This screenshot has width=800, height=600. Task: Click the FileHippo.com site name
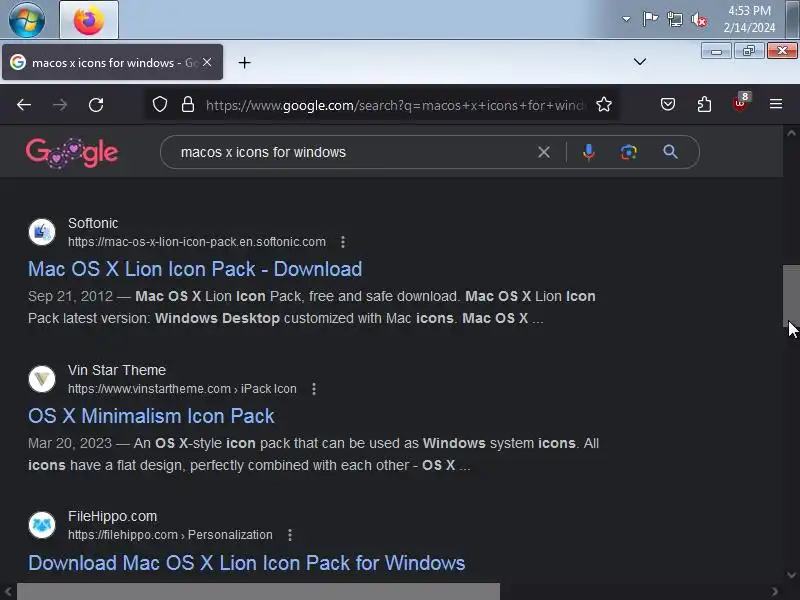click(x=112, y=516)
